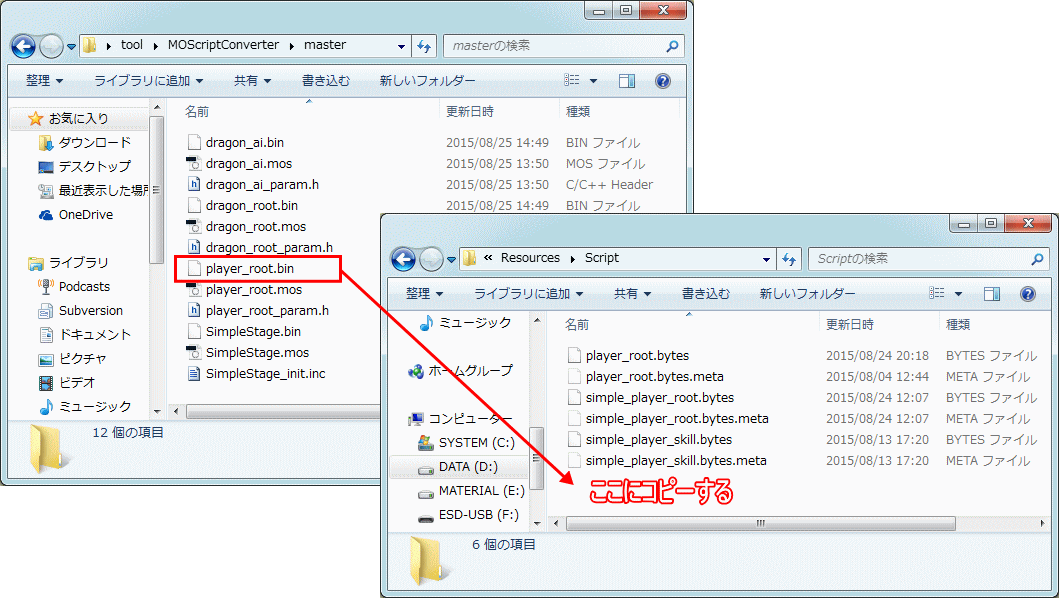
Task: Select player_root.bytes file
Action: [629, 355]
